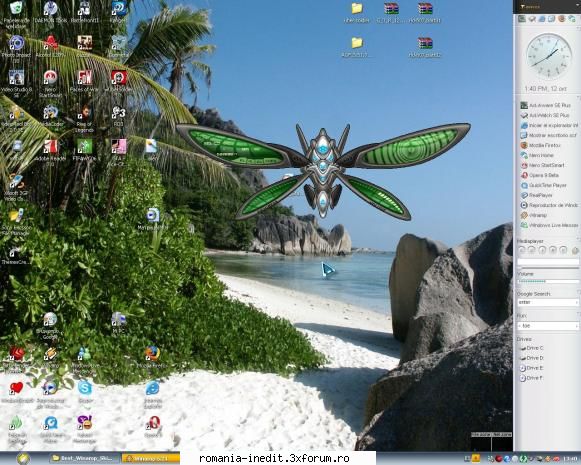Screen dimensions: 581x465
Task: Open Drive F in sidebar Drives
Action: (x=531, y=378)
